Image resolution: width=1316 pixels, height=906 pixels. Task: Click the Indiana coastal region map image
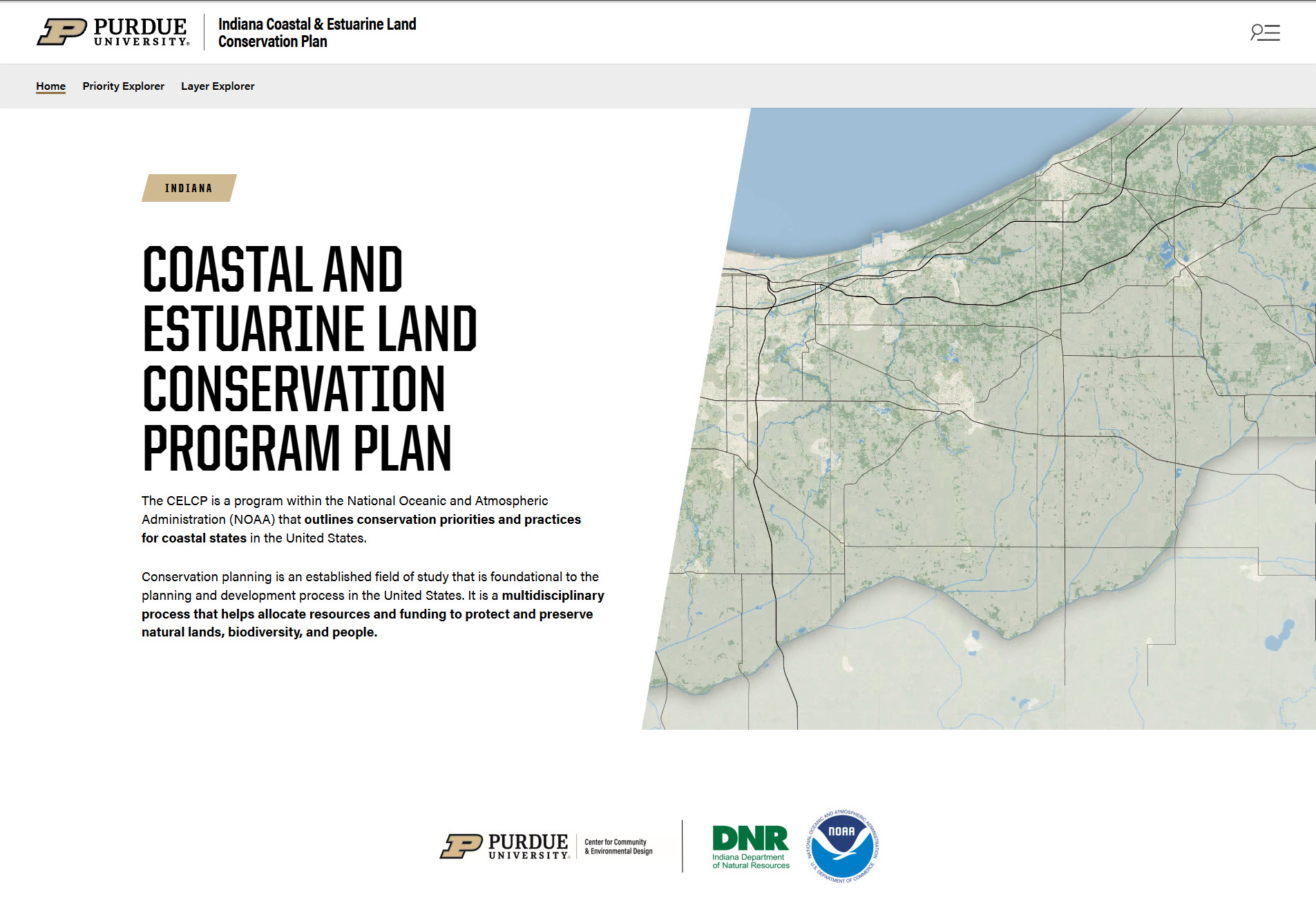tap(979, 419)
